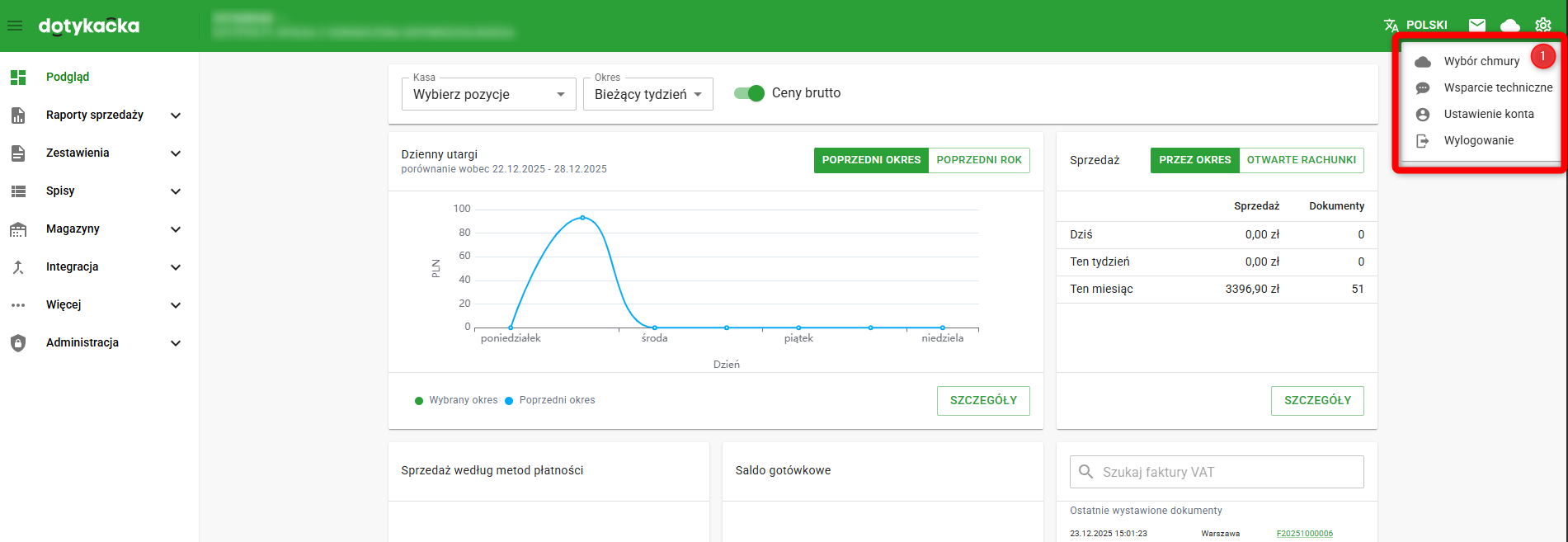1568x542 pixels.
Task: Open the Okres Bieżący tydzień dropdown
Action: (x=647, y=95)
